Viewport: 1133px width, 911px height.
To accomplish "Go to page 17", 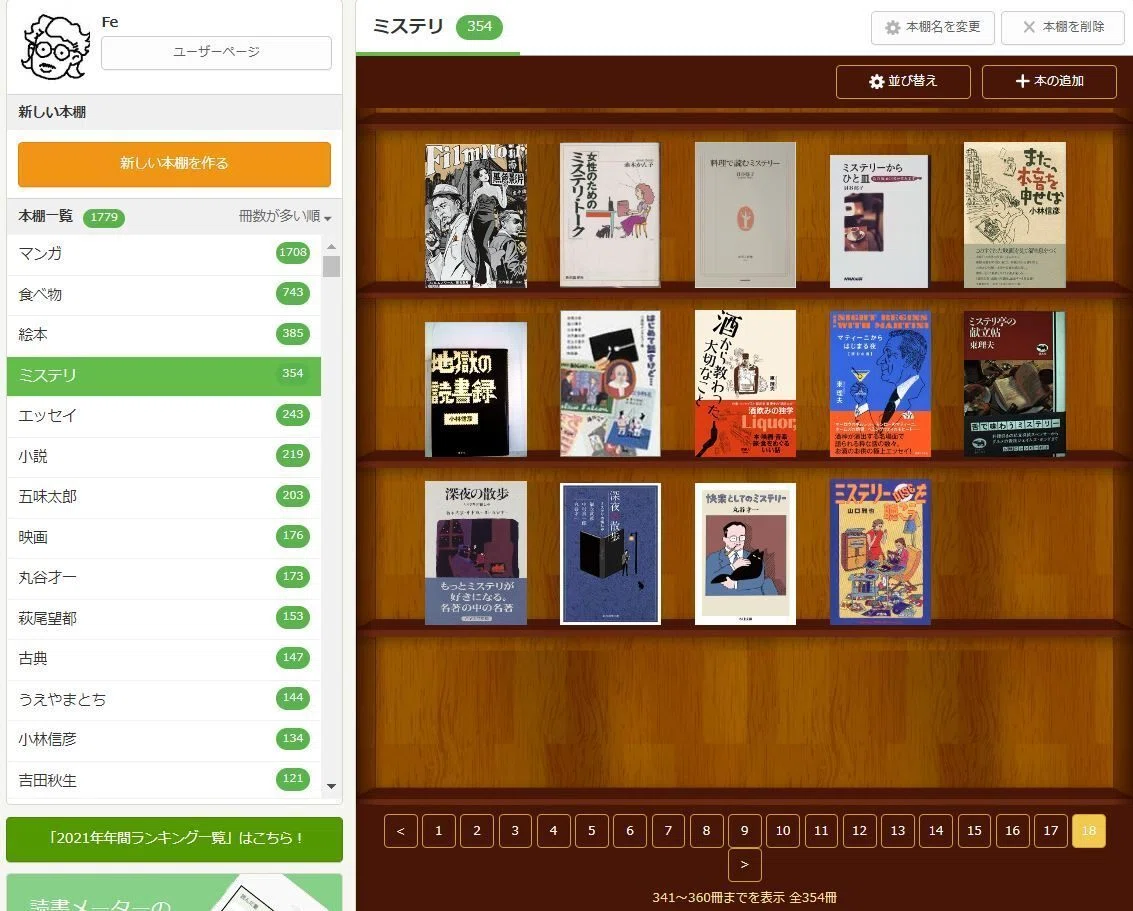I will tap(1051, 831).
